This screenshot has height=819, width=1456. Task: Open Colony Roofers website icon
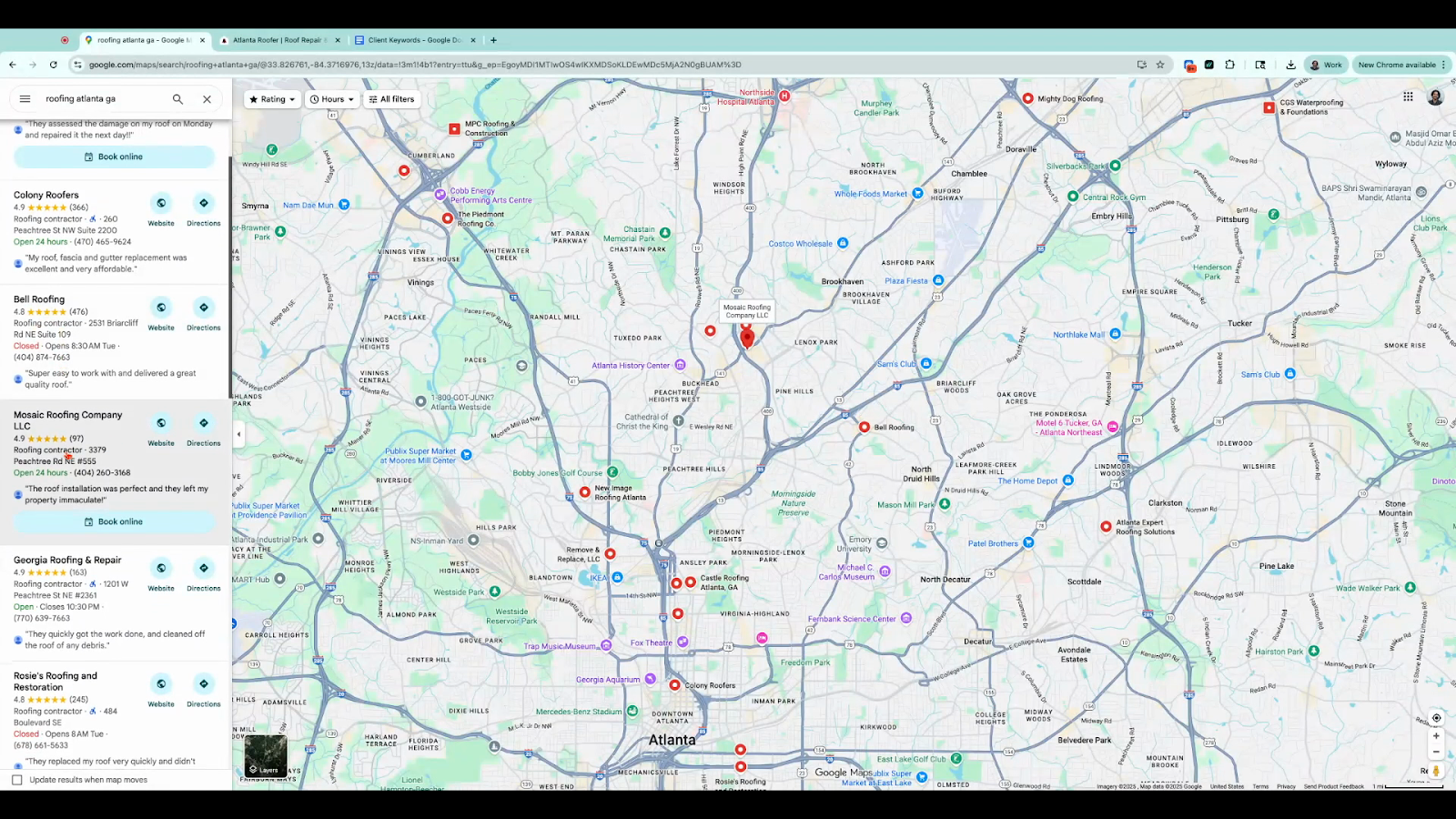161,203
